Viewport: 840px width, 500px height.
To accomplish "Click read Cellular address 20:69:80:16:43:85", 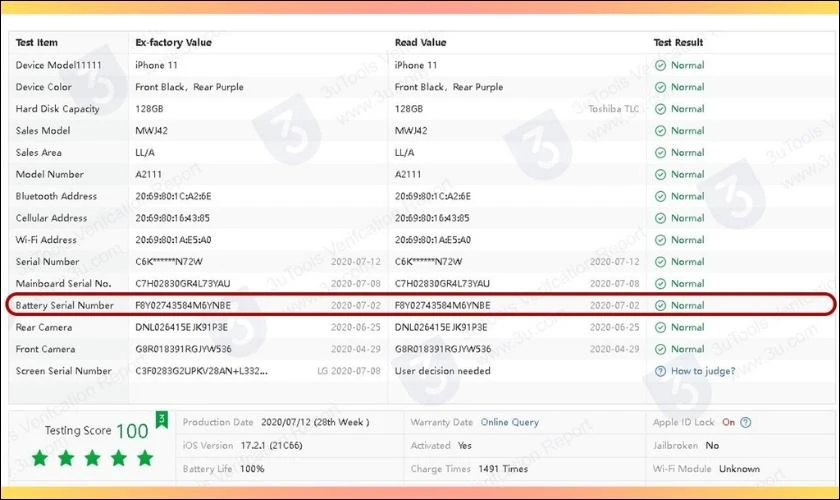I will click(x=432, y=218).
